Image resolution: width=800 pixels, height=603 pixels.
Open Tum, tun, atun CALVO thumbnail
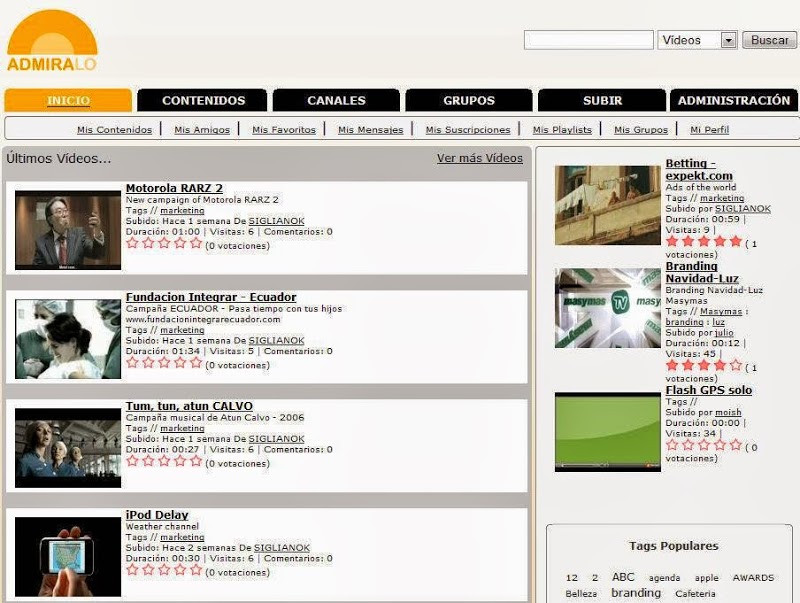pos(68,448)
